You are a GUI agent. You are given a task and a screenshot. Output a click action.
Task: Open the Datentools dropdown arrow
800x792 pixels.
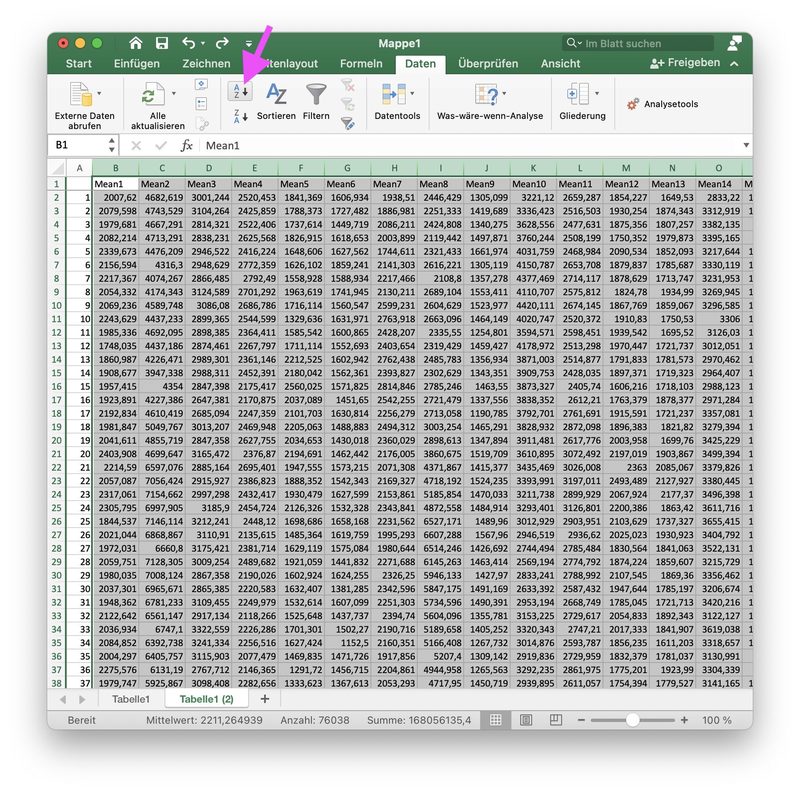click(412, 93)
